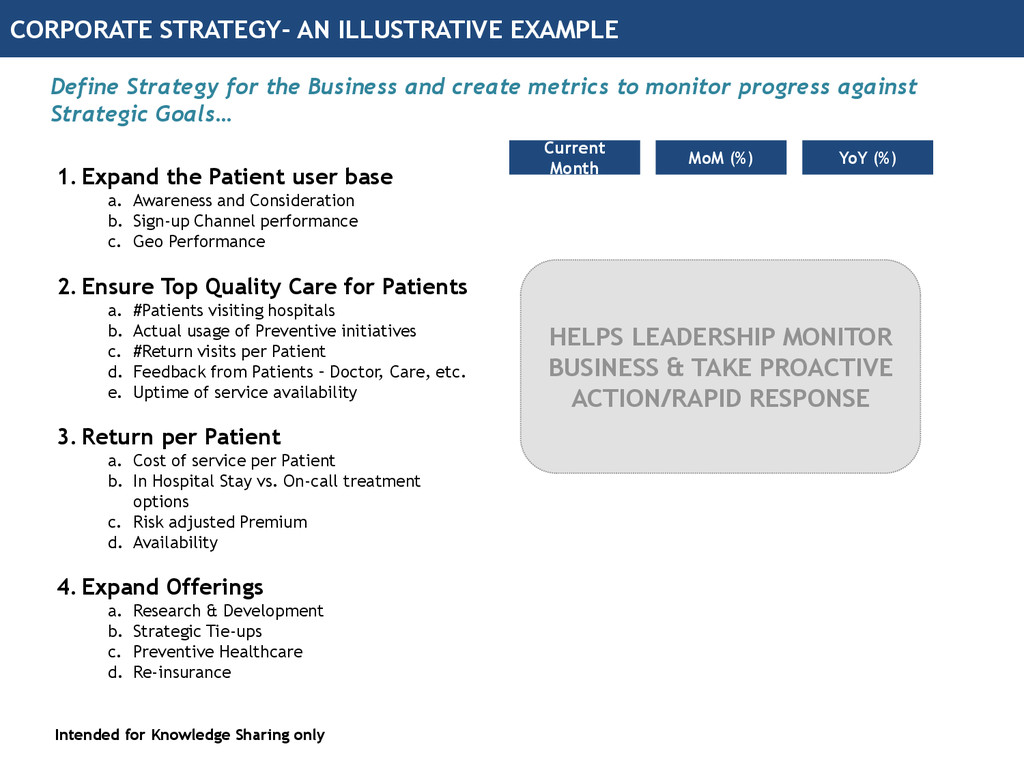This screenshot has width=1024, height=768.
Task: Select the MoM (%) header box
Action: pos(720,157)
